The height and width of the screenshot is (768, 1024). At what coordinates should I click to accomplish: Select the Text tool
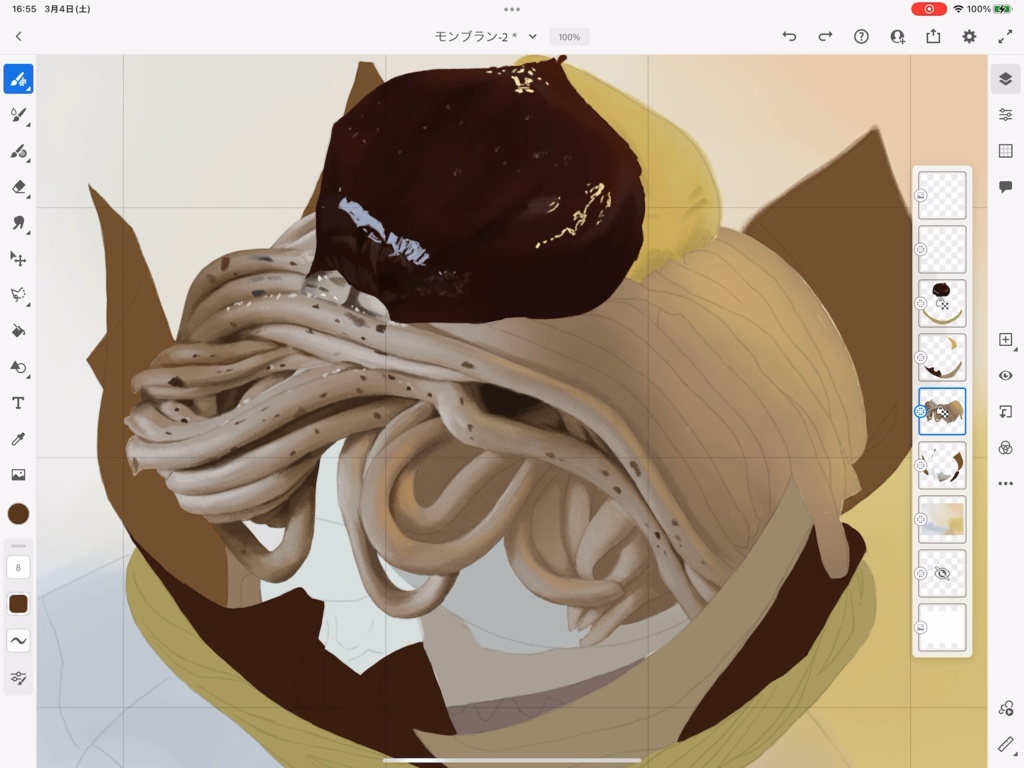point(18,403)
